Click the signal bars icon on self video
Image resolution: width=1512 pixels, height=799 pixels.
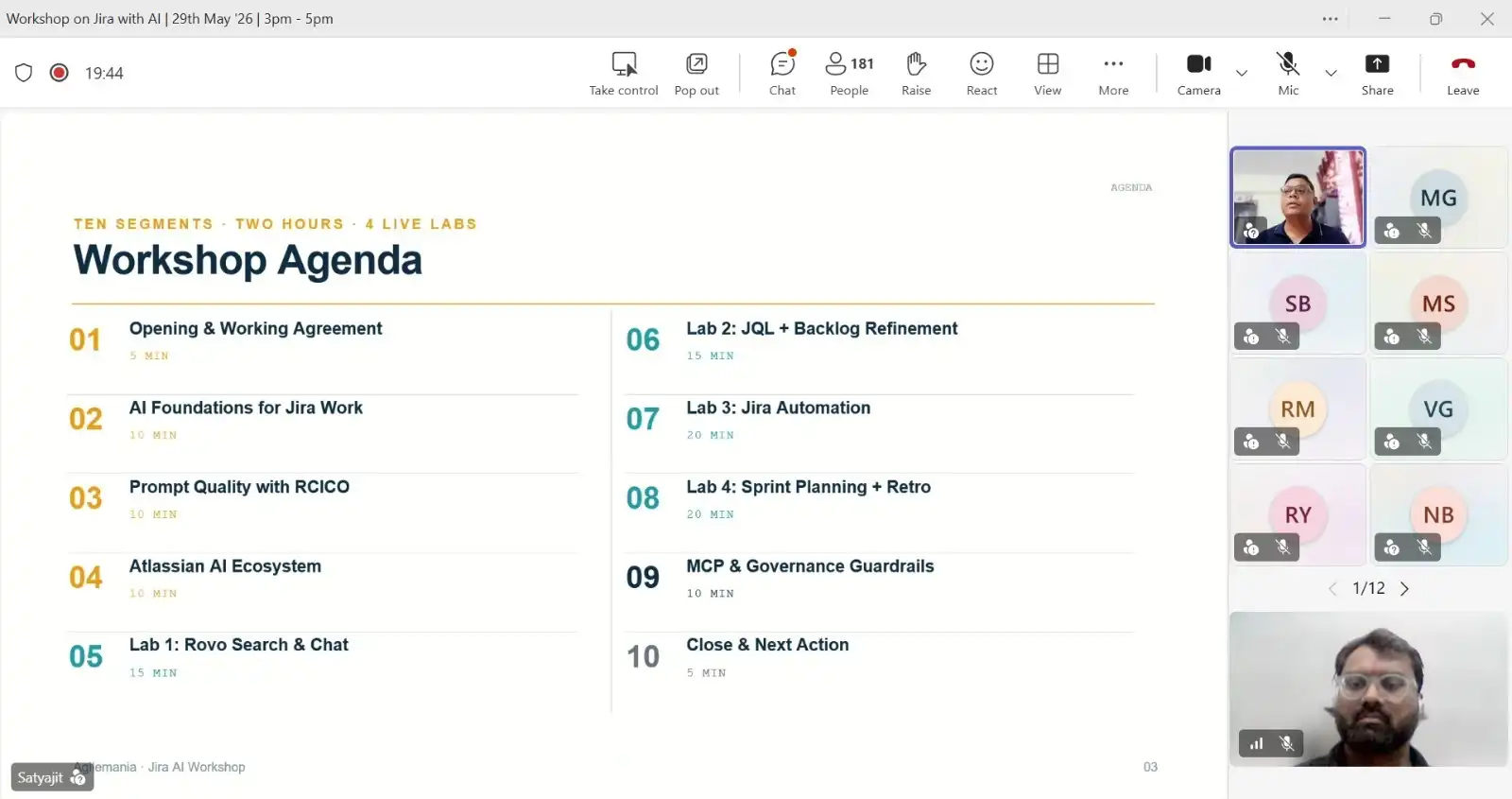pyautogui.click(x=1256, y=744)
